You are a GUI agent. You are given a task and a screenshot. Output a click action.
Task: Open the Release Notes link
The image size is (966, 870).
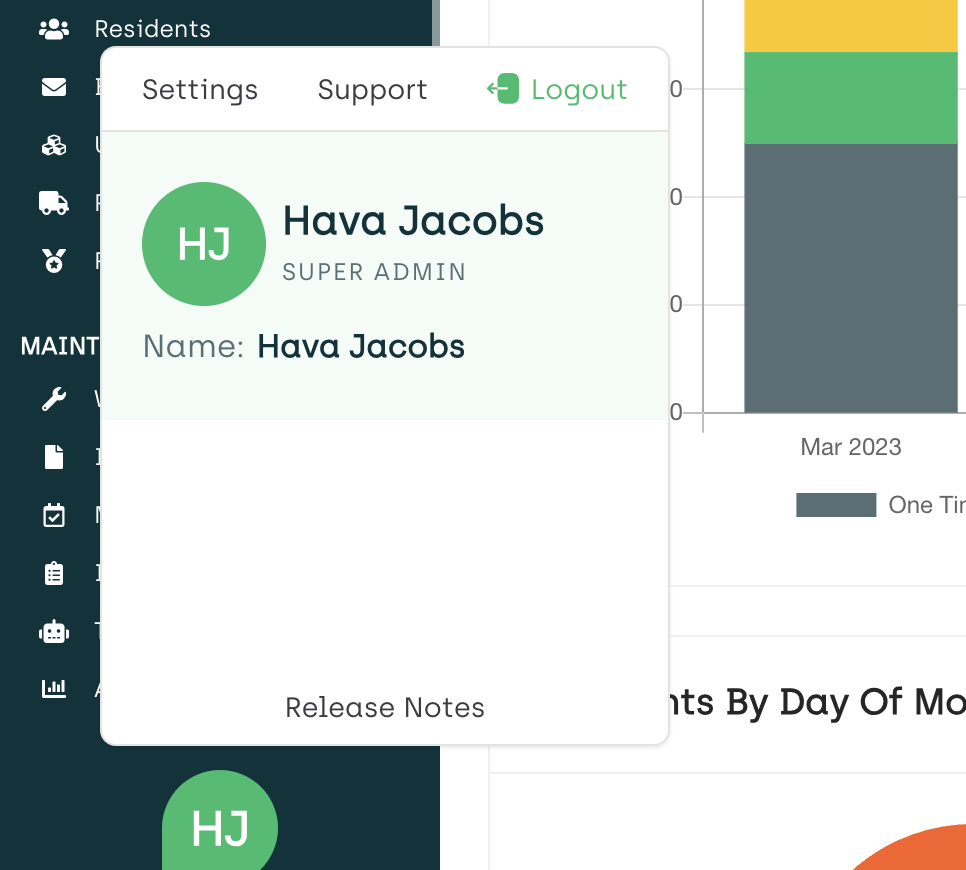(384, 708)
